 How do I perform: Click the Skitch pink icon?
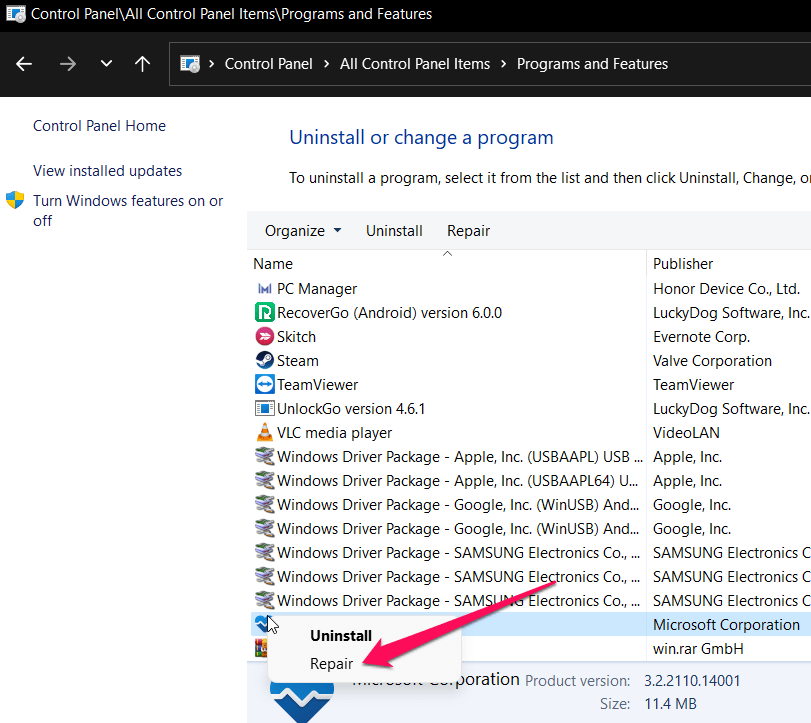click(x=264, y=337)
